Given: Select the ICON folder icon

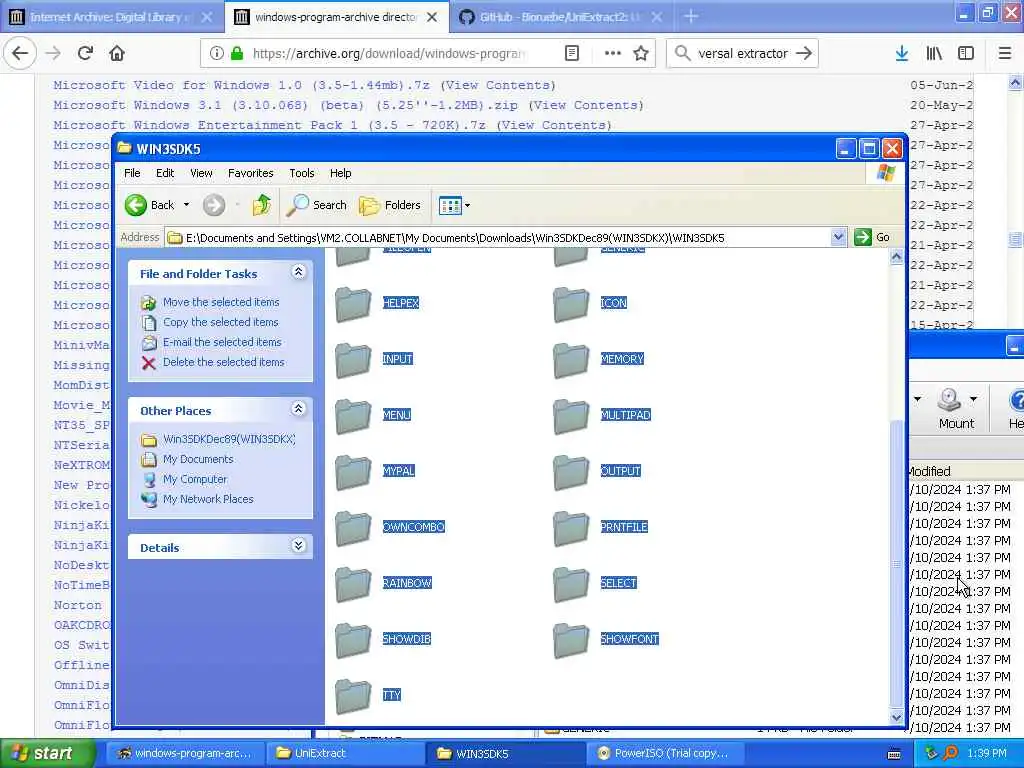Looking at the screenshot, I should [x=571, y=304].
